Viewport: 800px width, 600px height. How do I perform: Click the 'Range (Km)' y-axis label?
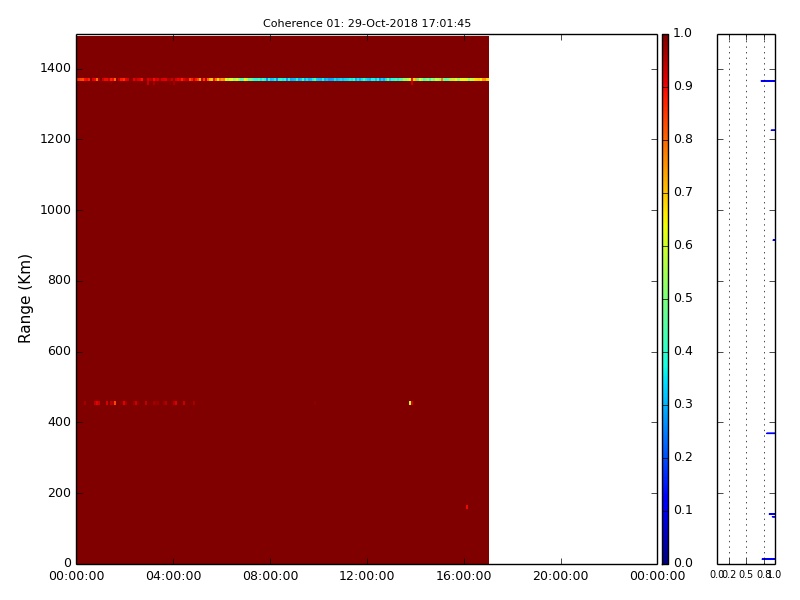(24, 299)
